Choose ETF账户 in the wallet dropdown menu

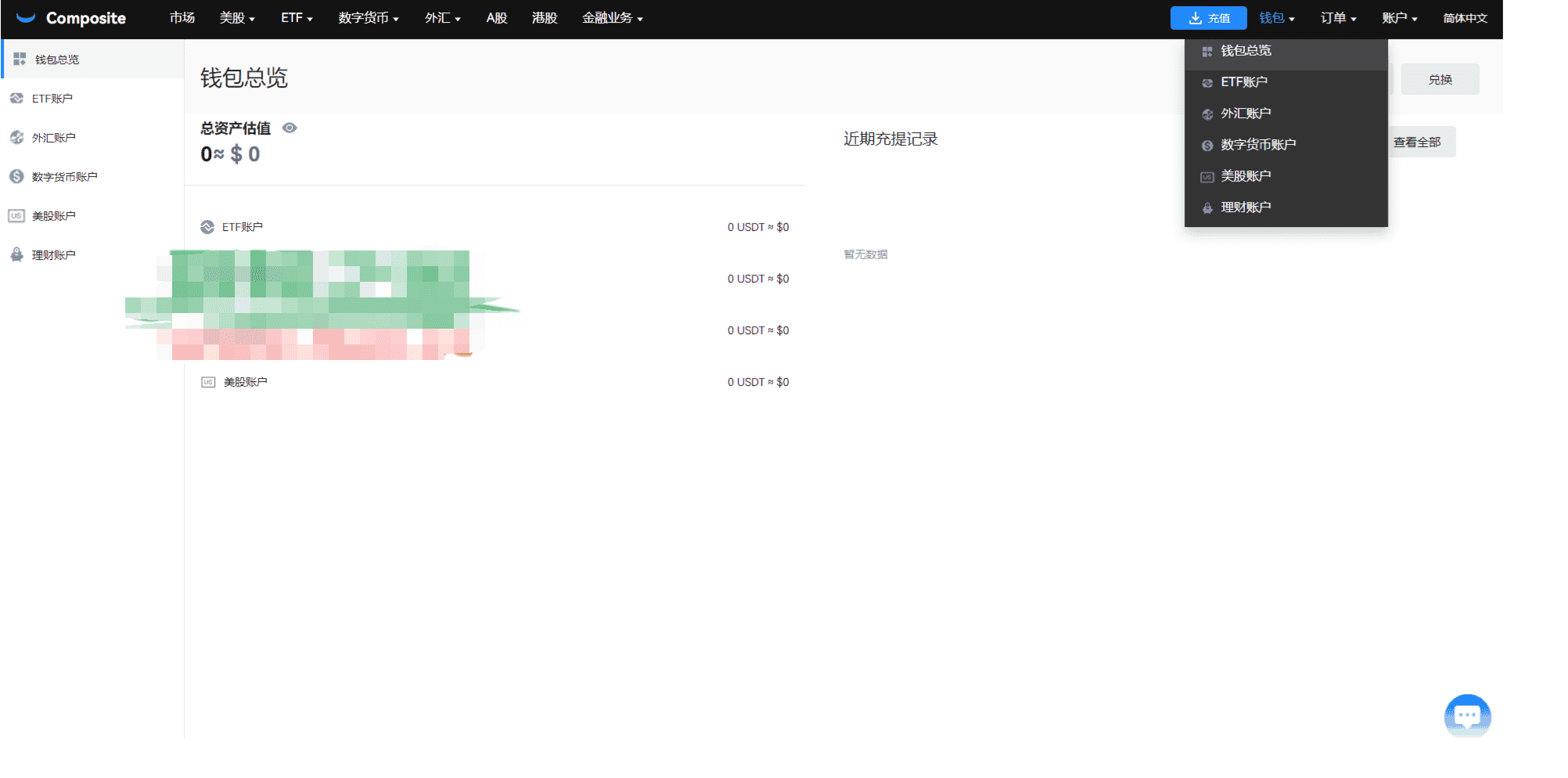point(1244,82)
